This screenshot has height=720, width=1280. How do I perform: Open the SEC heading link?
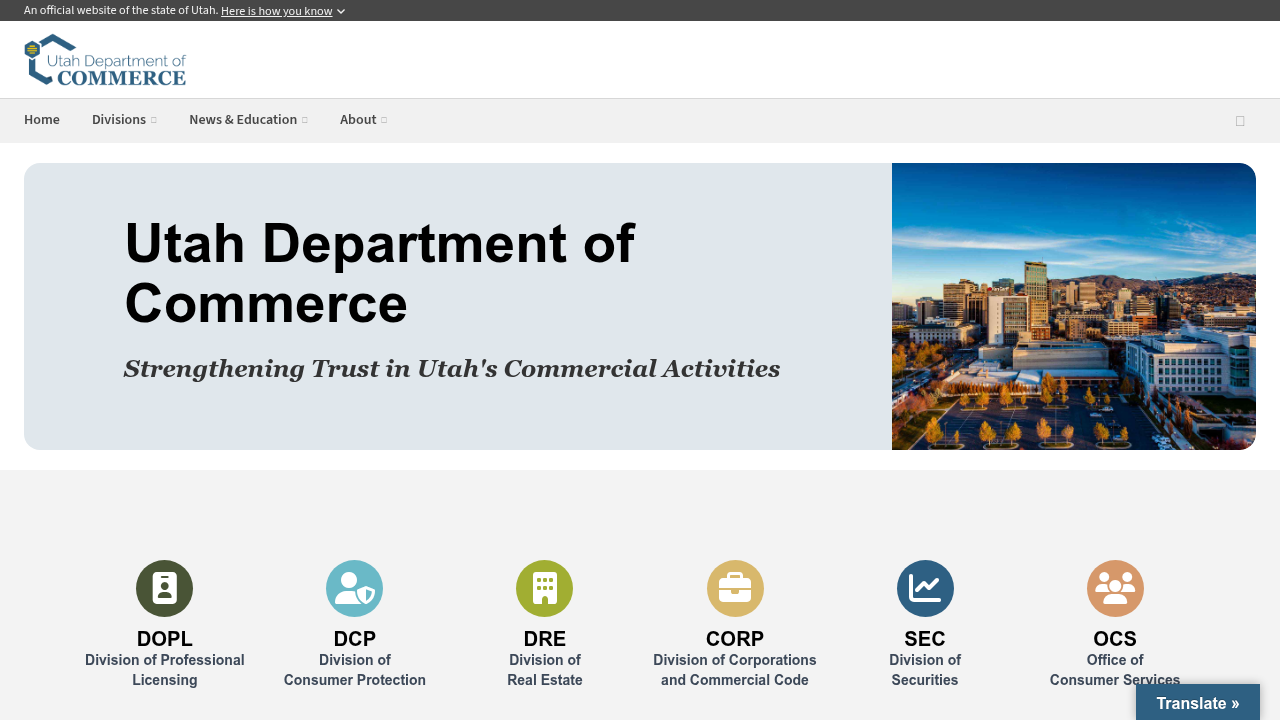pos(925,639)
